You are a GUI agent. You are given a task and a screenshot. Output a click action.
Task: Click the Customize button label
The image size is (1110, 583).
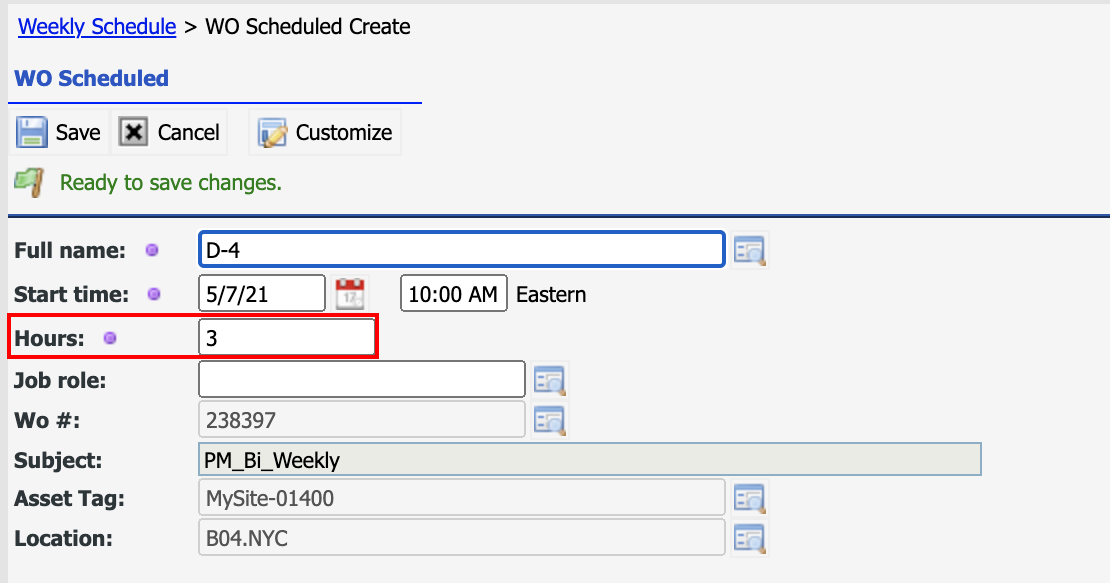coord(343,132)
